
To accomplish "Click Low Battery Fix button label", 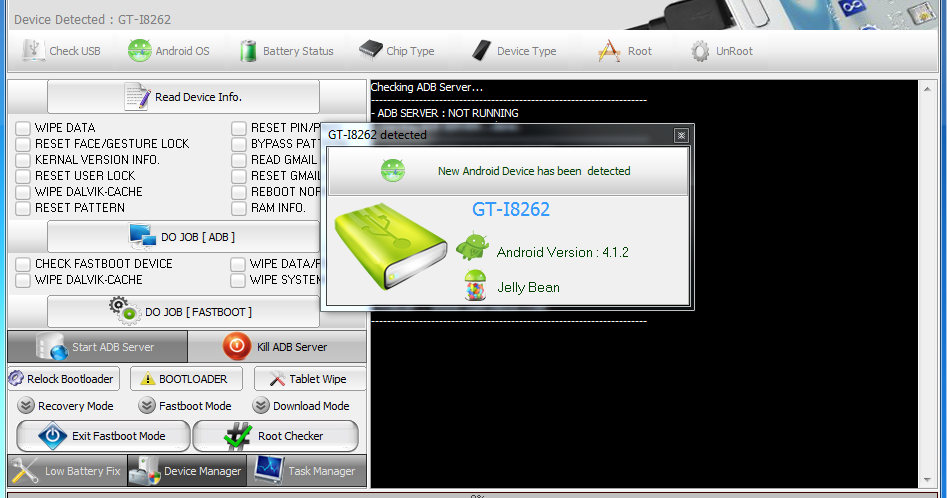I will pos(83,471).
